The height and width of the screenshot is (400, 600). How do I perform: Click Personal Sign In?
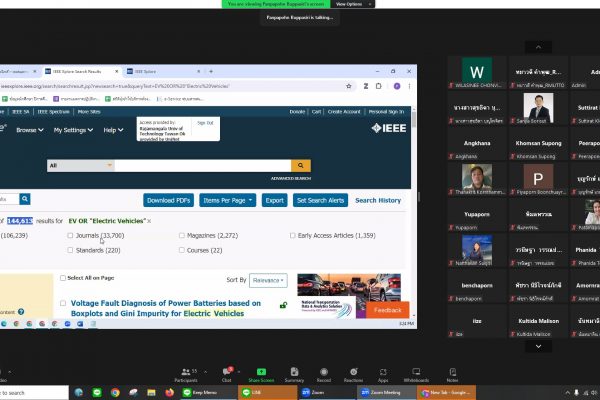(386, 112)
